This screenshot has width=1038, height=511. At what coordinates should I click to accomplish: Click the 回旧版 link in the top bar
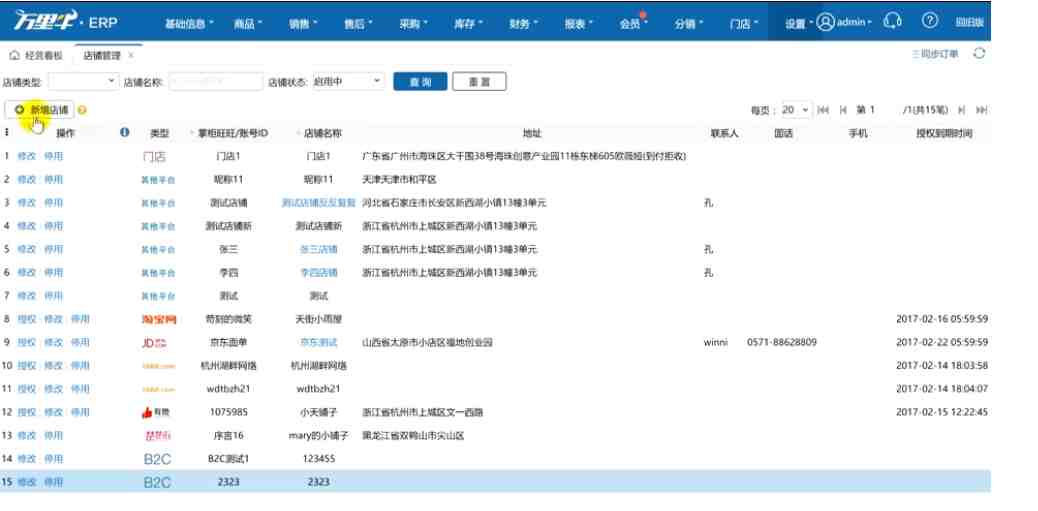[x=969, y=22]
